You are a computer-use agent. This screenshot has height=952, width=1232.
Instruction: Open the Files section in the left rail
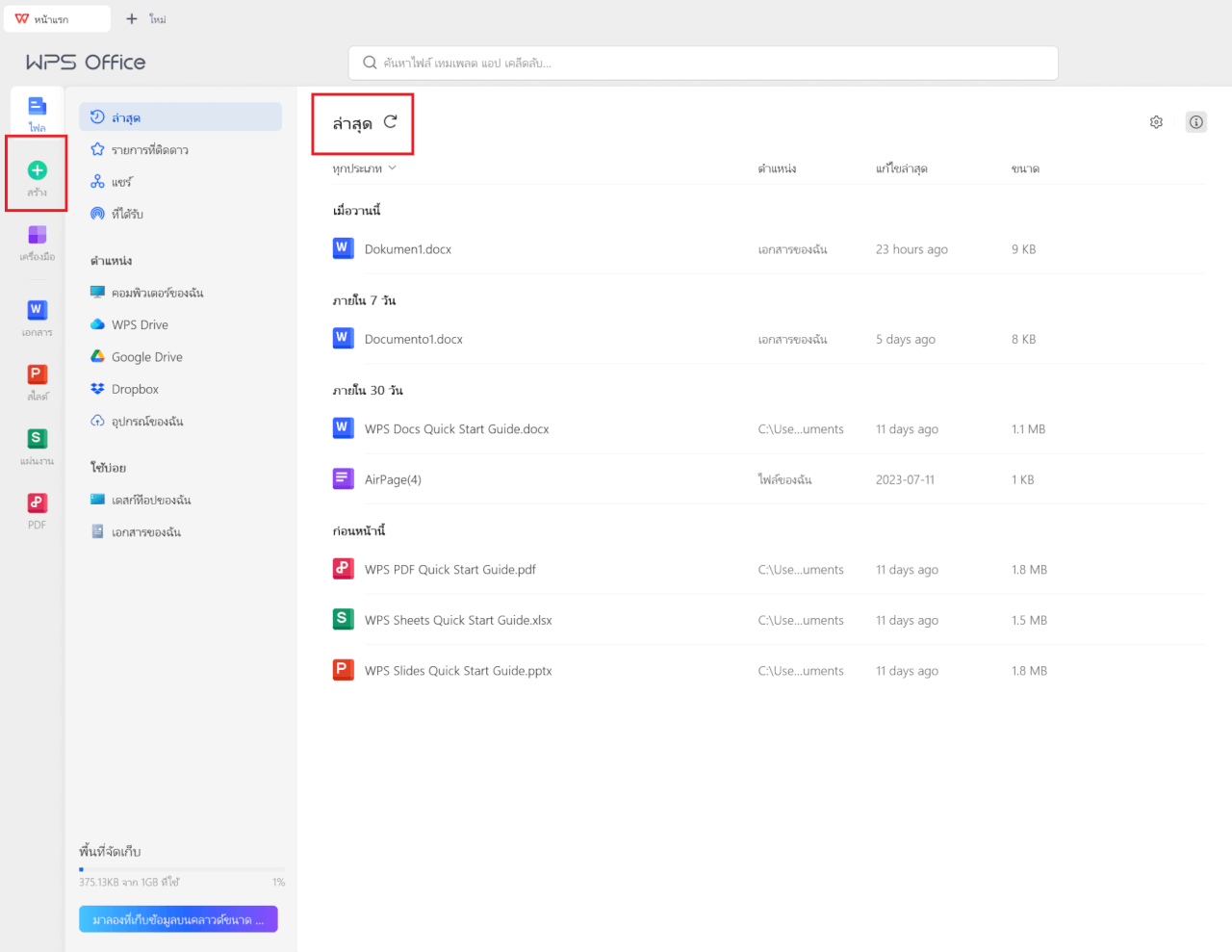point(37,112)
